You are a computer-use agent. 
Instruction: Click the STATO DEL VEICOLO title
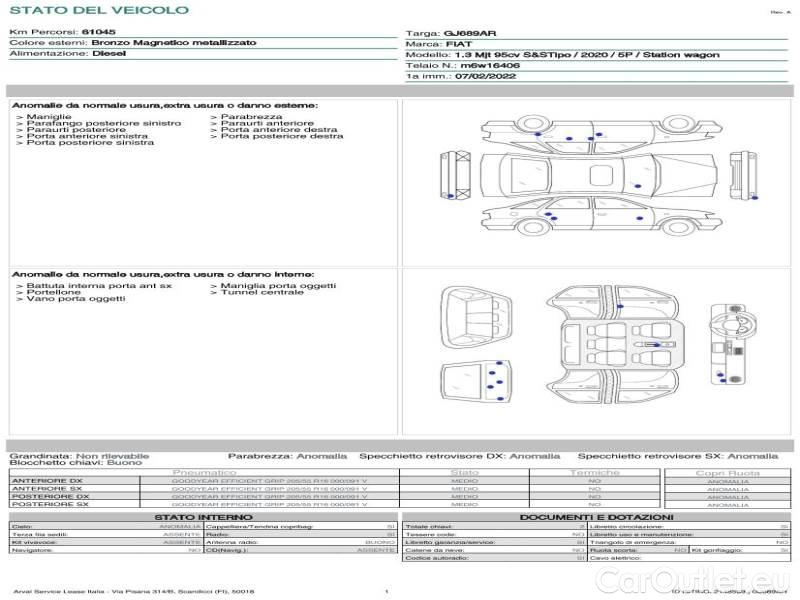point(99,10)
